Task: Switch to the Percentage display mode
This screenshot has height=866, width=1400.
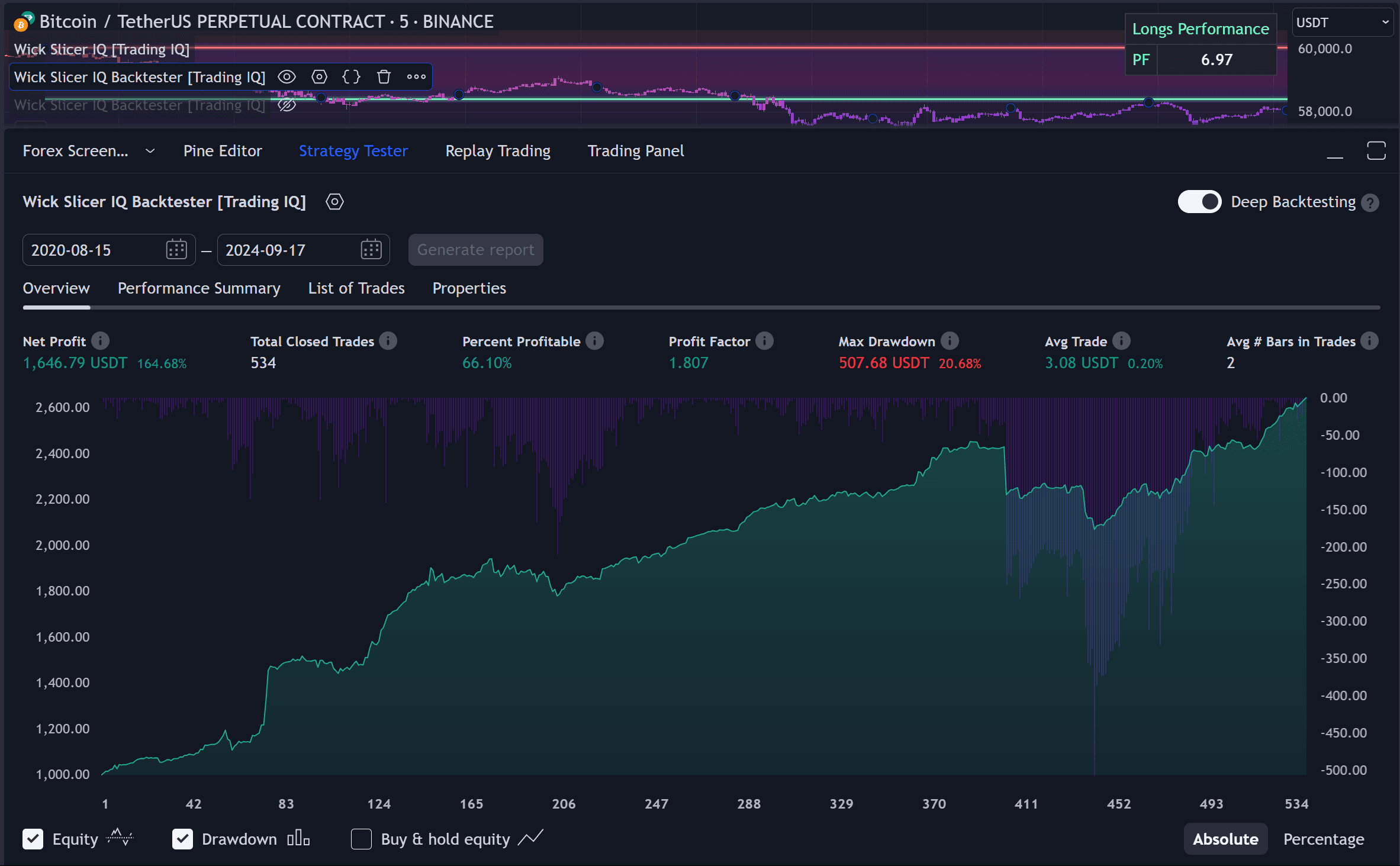Action: [1324, 839]
